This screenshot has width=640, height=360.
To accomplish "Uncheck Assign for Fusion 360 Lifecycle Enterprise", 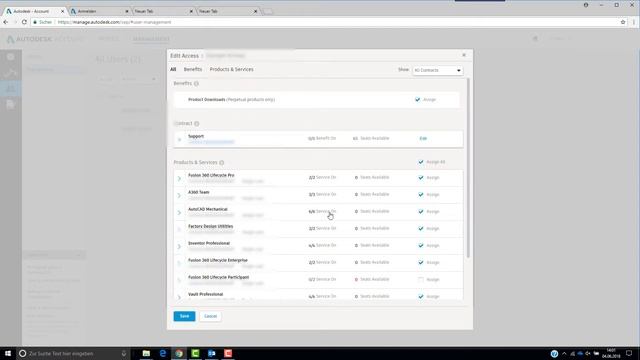I will (421, 262).
